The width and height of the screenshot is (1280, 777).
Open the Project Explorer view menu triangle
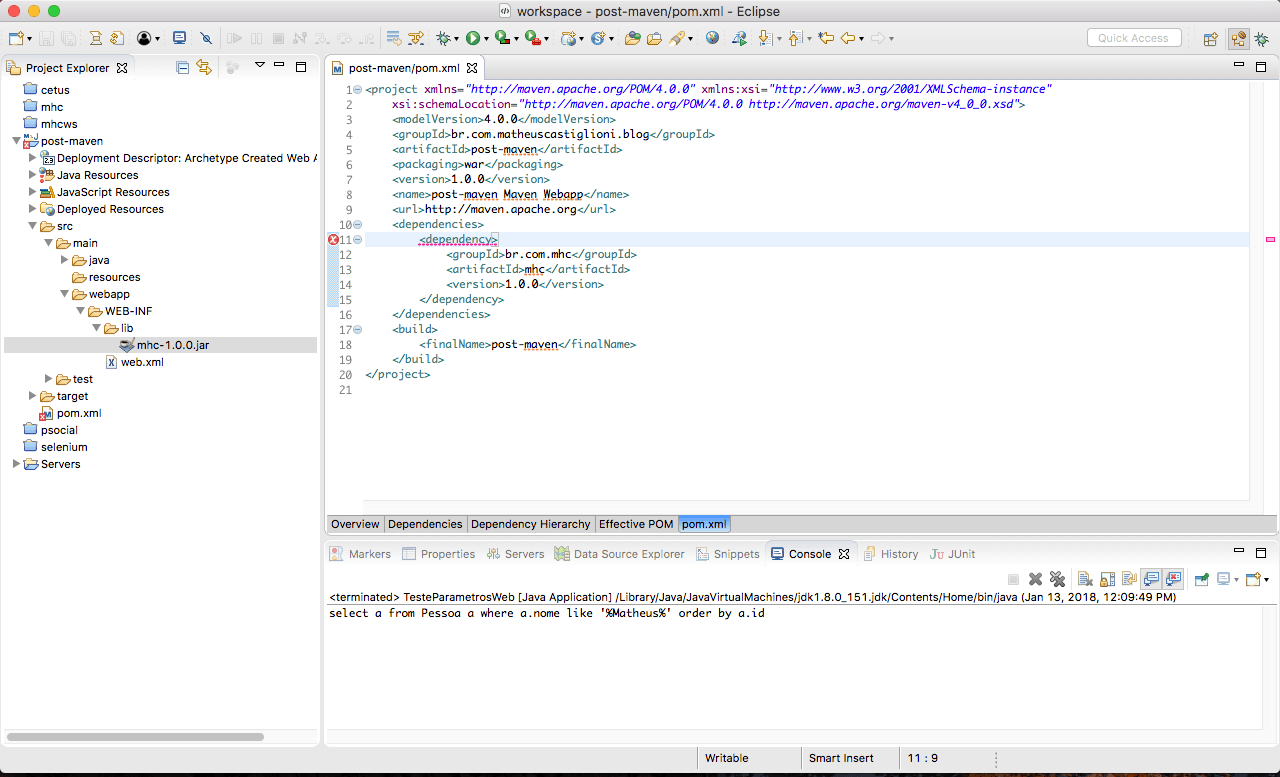point(259,65)
